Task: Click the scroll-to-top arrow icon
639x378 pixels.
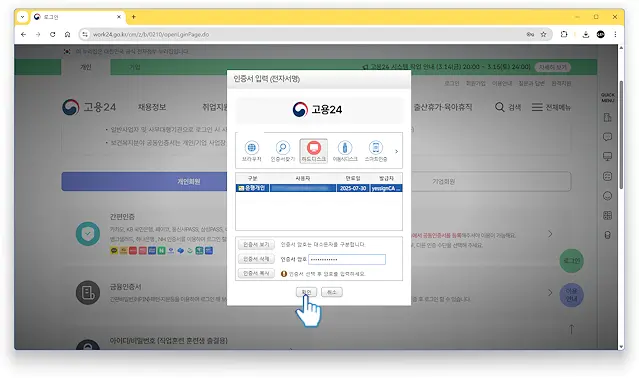Action: (x=571, y=329)
